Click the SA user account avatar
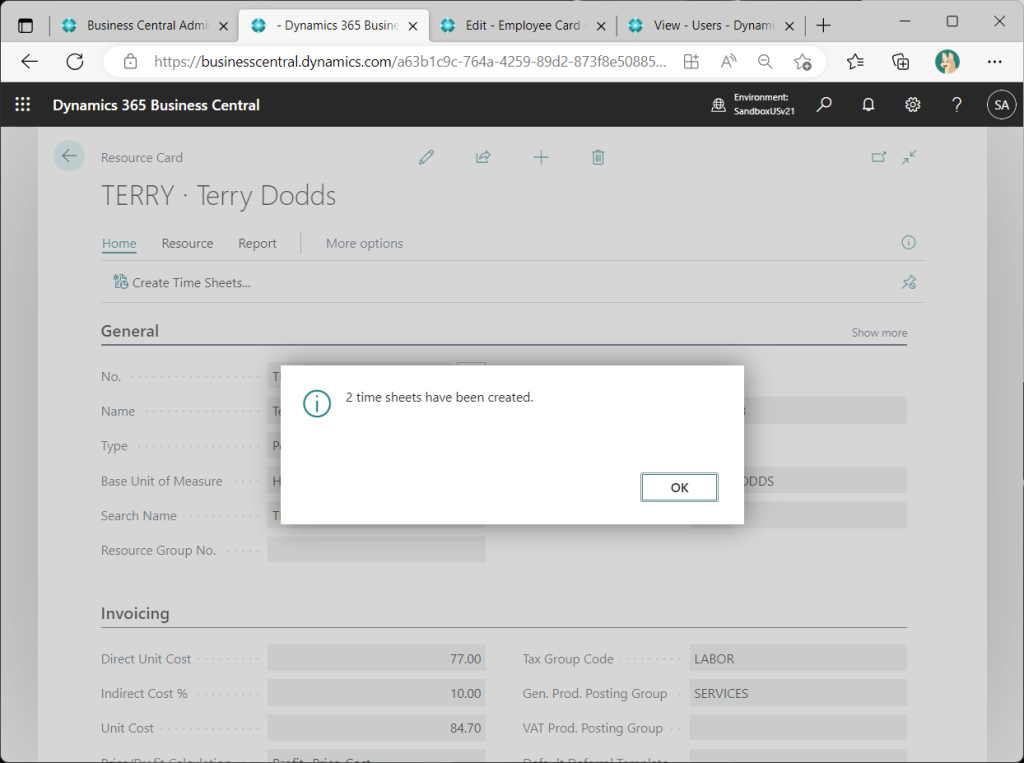Viewport: 1024px width, 763px height. pyautogui.click(x=1001, y=105)
